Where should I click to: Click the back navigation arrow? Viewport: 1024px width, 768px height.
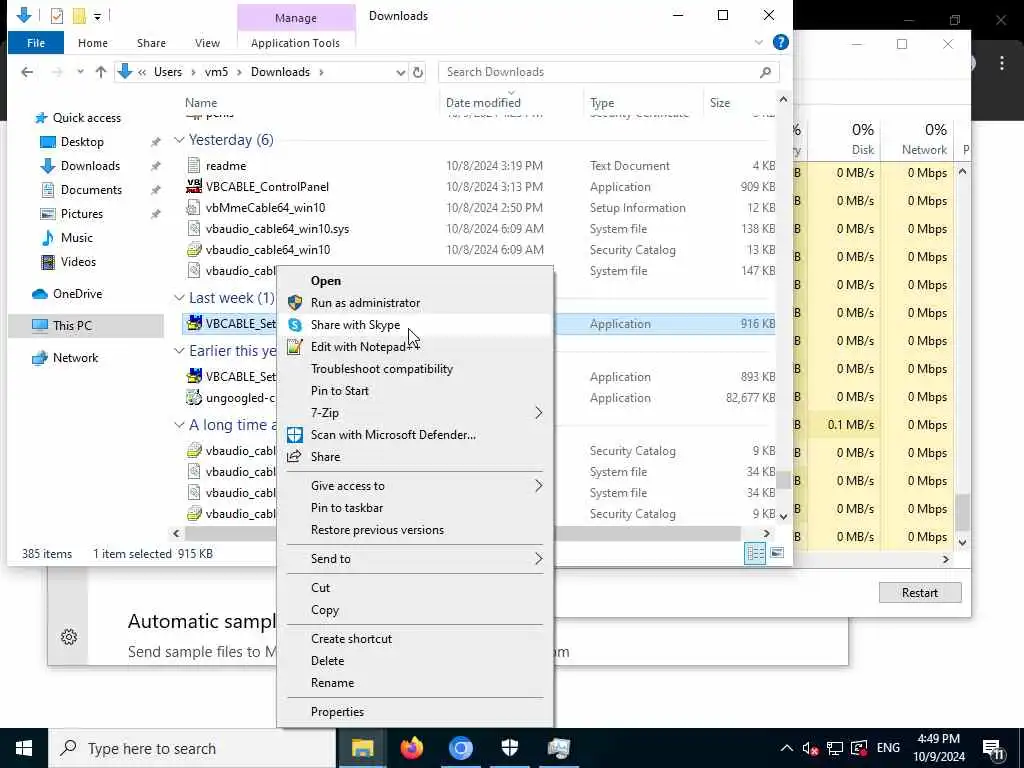[27, 72]
